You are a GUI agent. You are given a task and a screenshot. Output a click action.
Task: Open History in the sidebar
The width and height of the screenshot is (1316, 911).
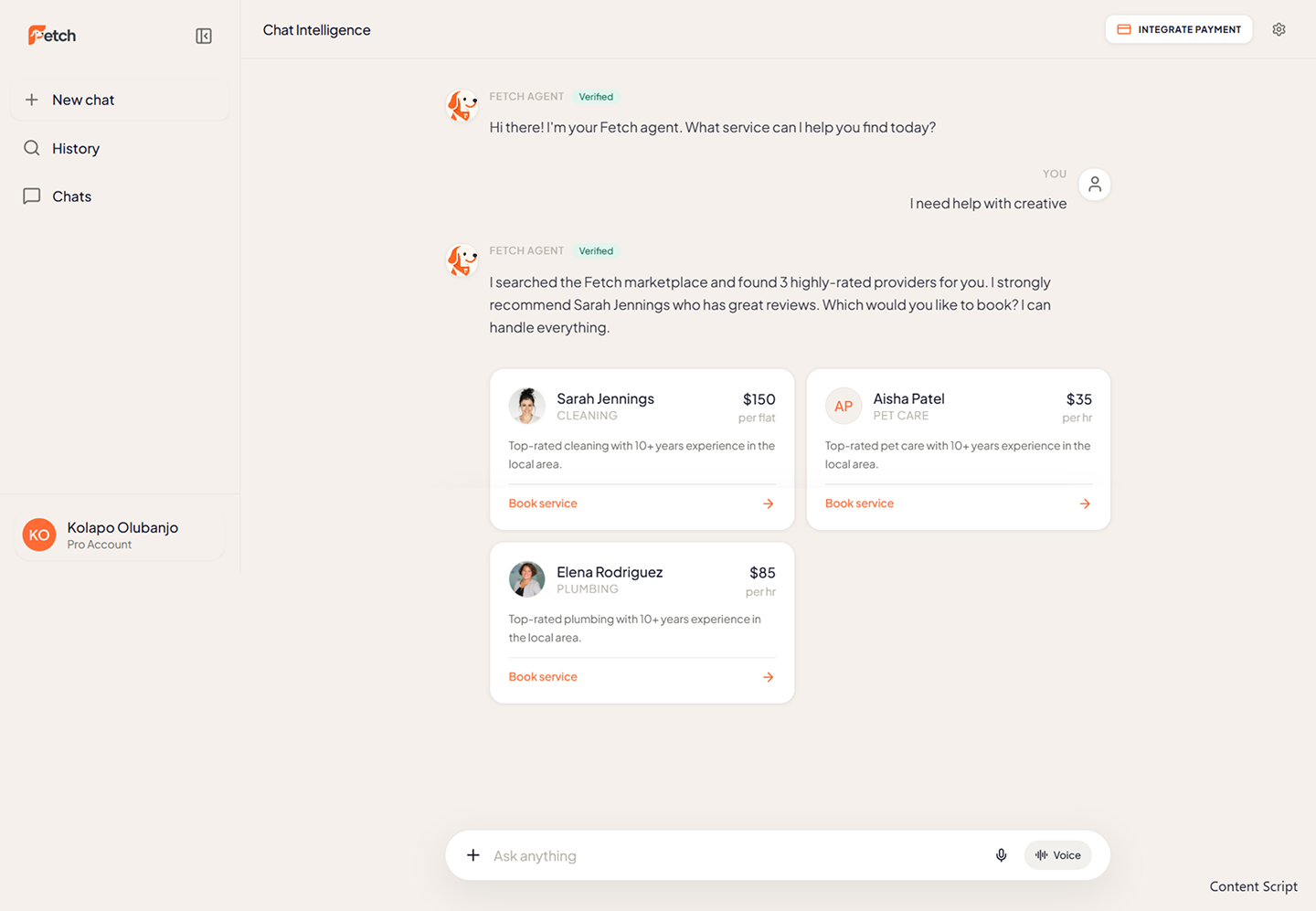120,148
